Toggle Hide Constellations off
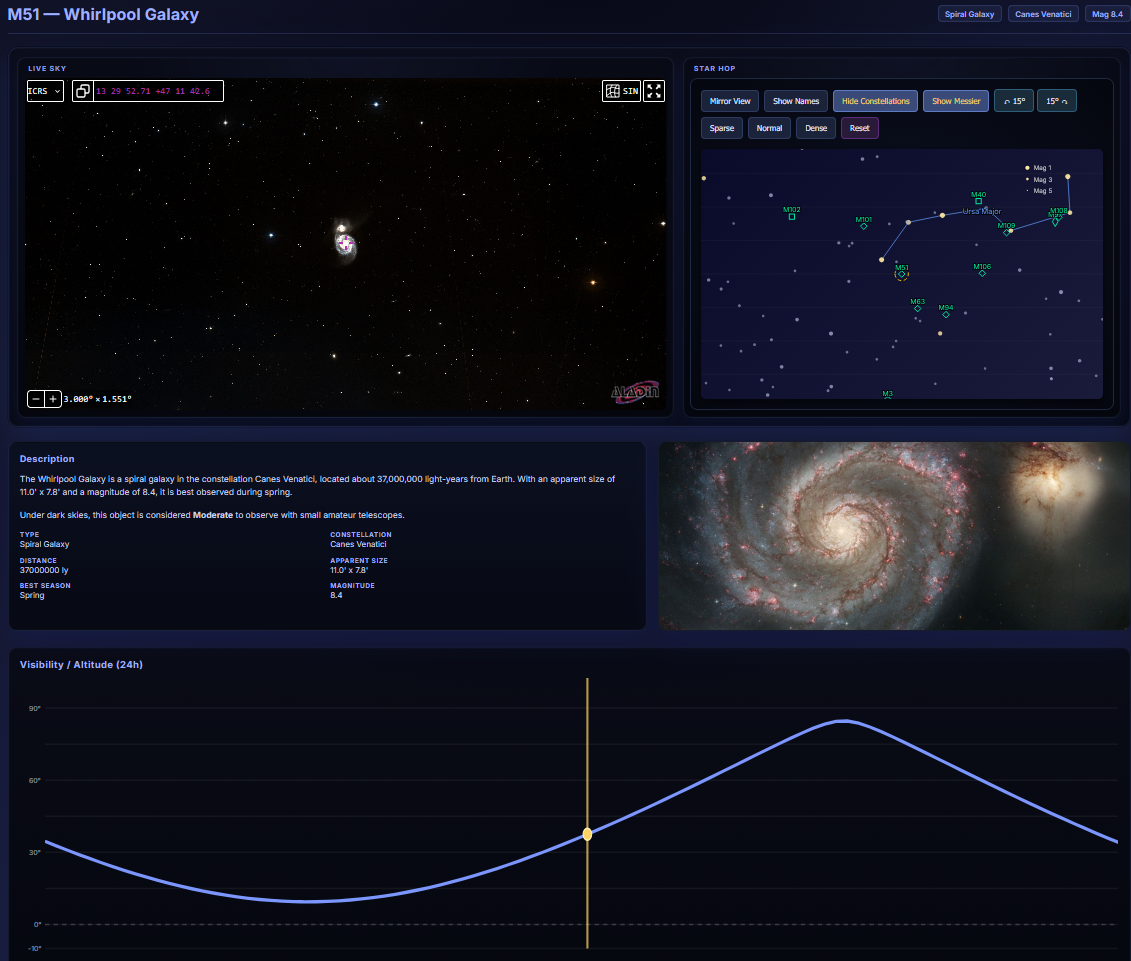The image size is (1131, 961). 875,101
